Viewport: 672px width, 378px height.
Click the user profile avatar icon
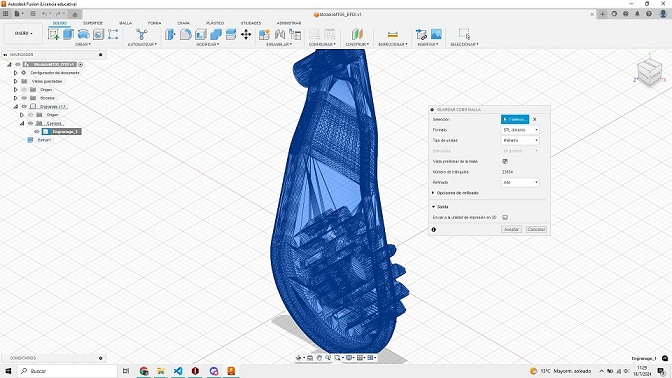[x=663, y=14]
